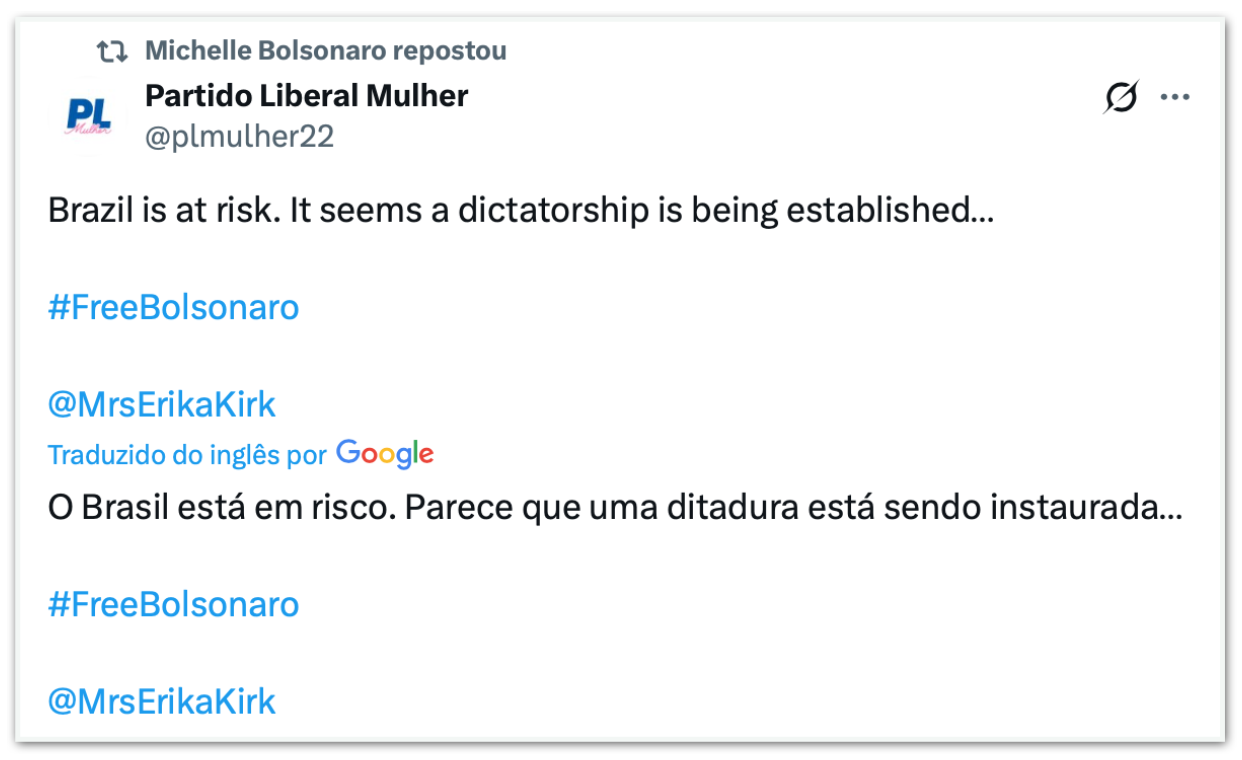Screen dimensions: 1242x760
Task: Open #FreeBolsonaro hashtag in the Portuguese translation
Action: coord(173,605)
